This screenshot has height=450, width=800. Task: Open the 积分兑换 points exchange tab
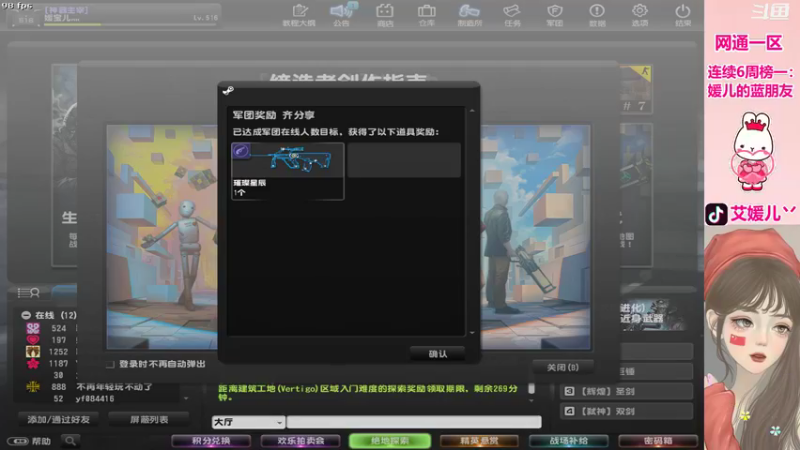coord(211,441)
